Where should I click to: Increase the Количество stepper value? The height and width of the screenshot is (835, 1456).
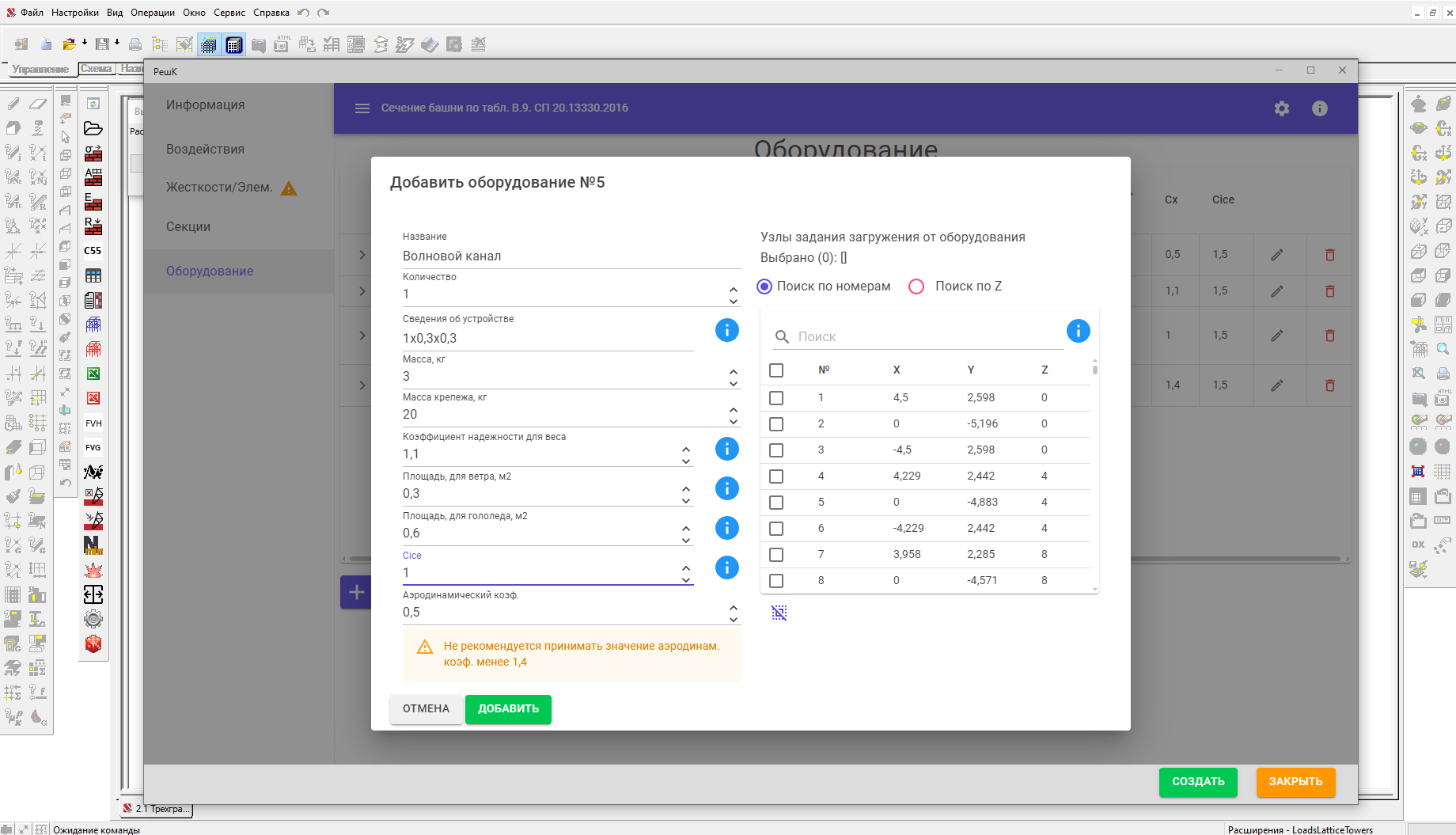click(734, 289)
